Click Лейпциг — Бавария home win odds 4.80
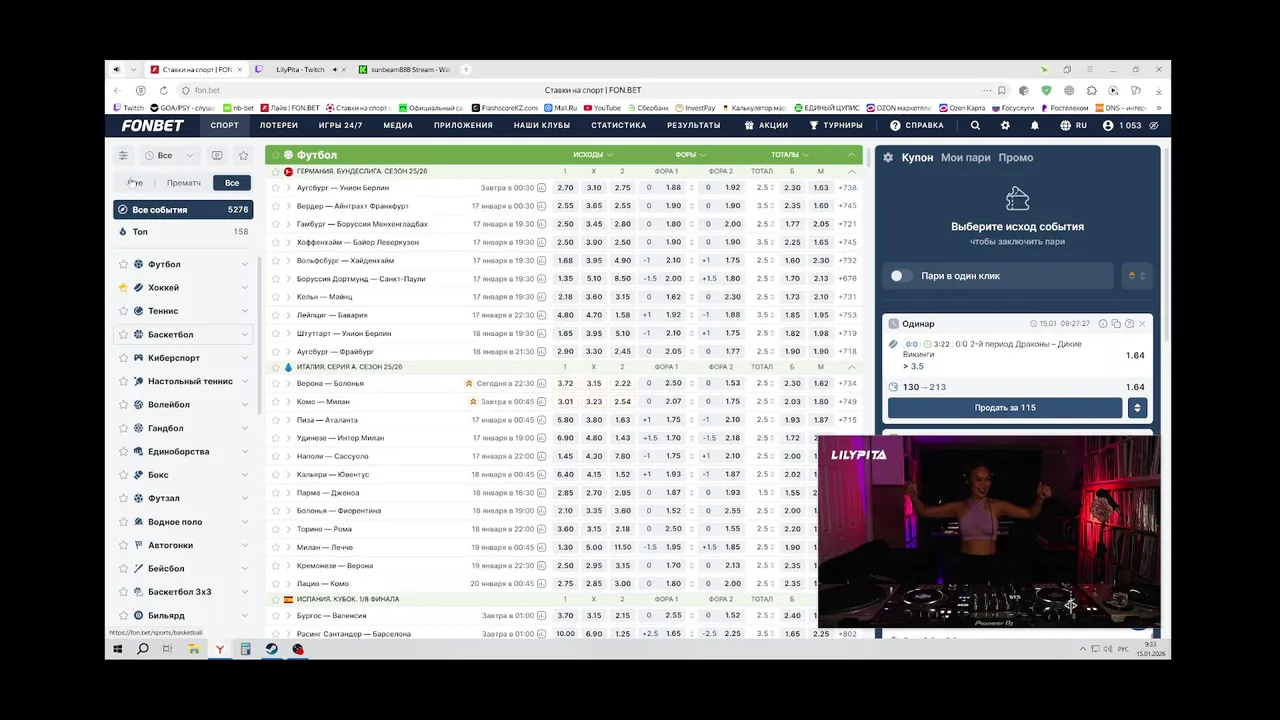This screenshot has height=720, width=1280. [x=565, y=315]
